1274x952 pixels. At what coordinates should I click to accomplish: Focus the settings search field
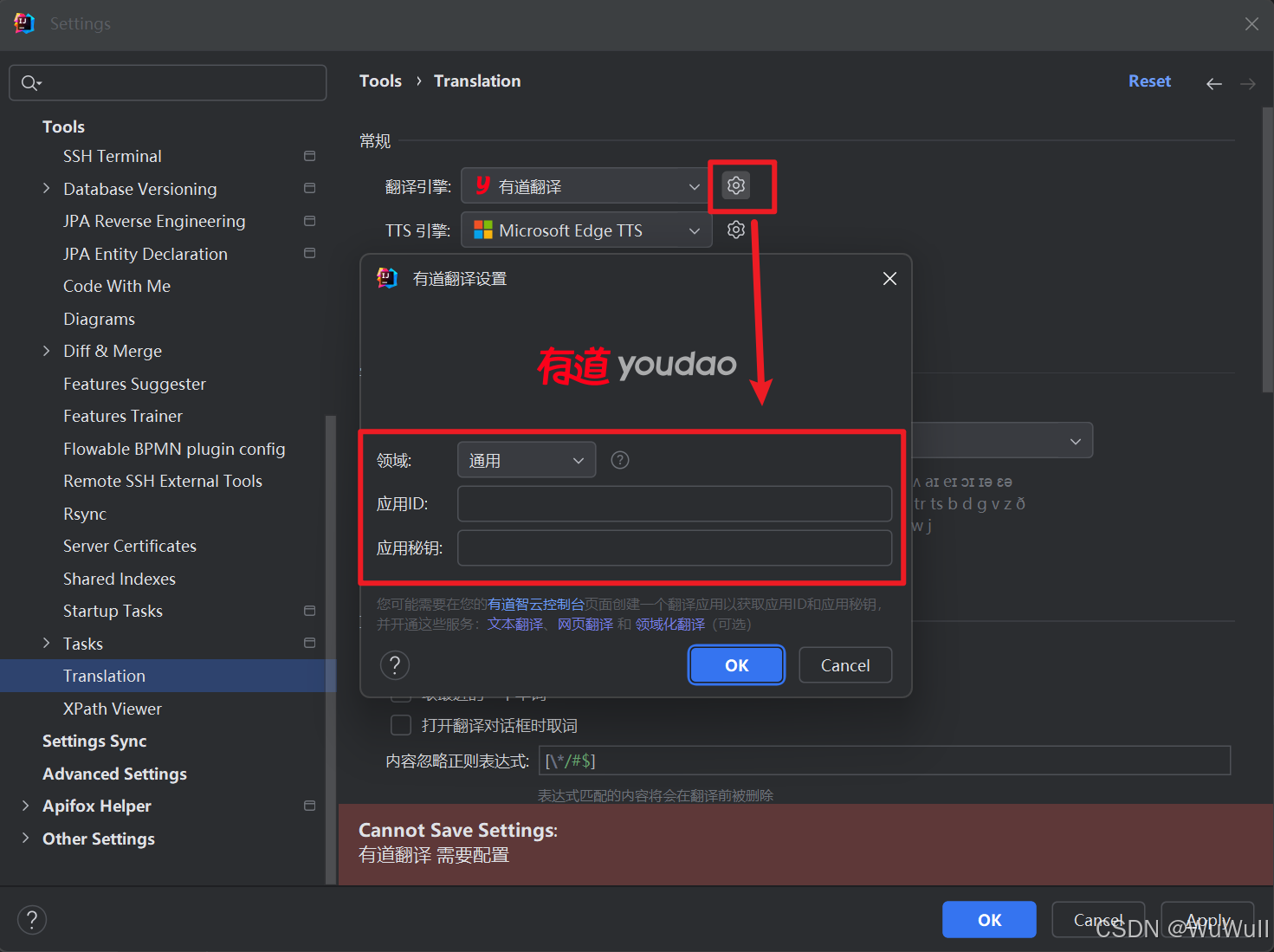(x=168, y=83)
